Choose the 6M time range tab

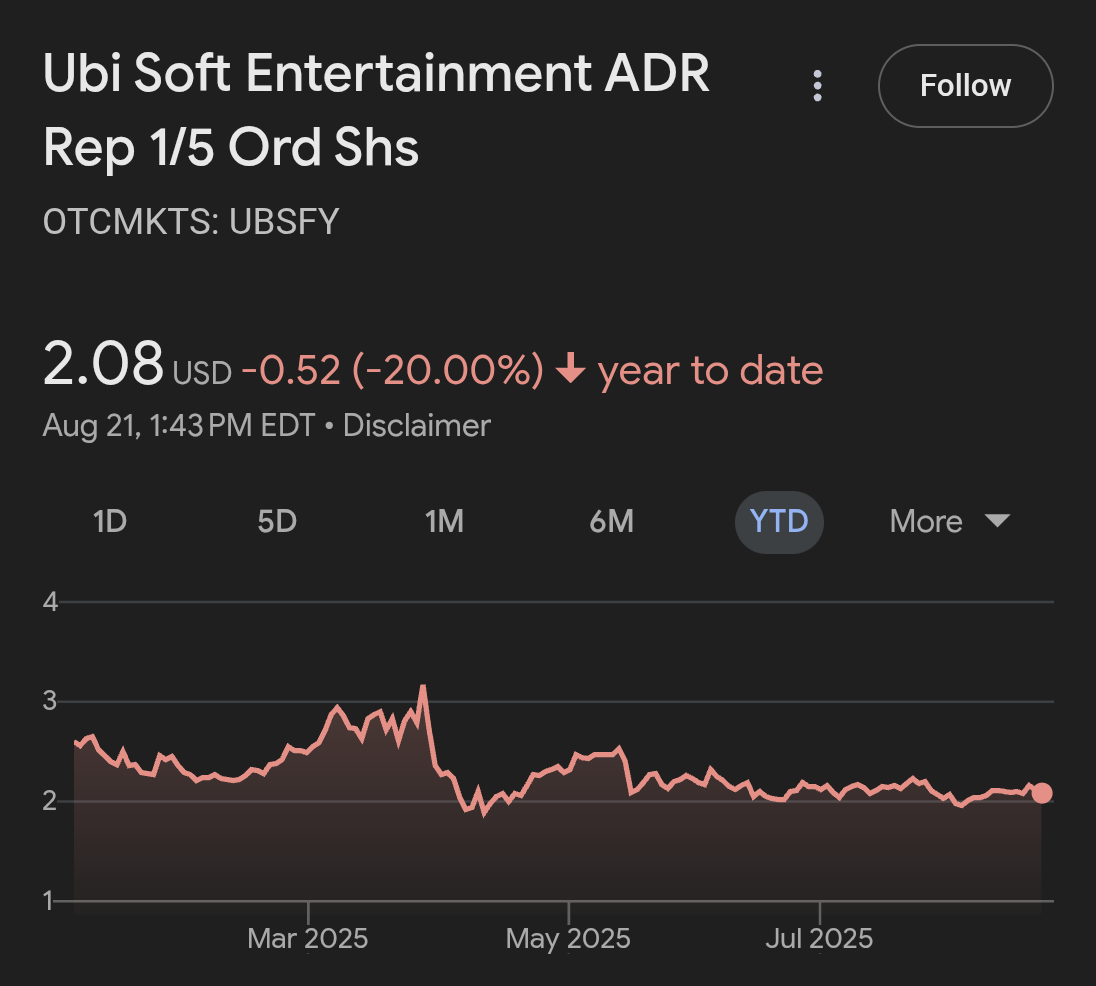tap(611, 522)
